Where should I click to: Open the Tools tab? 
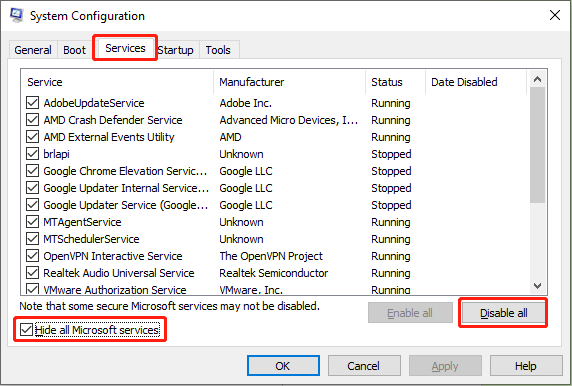pos(218,50)
